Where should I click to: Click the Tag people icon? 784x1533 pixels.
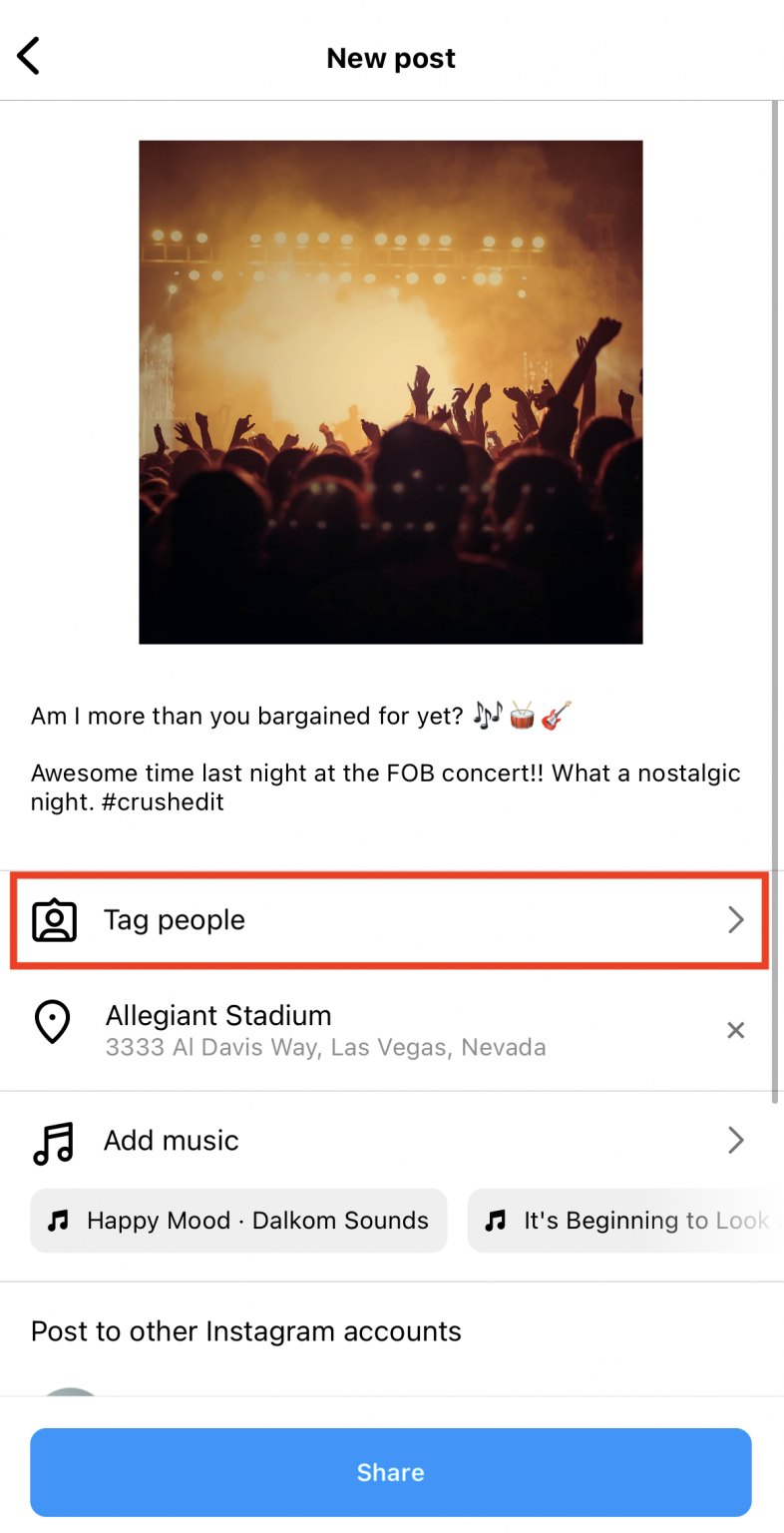click(55, 920)
